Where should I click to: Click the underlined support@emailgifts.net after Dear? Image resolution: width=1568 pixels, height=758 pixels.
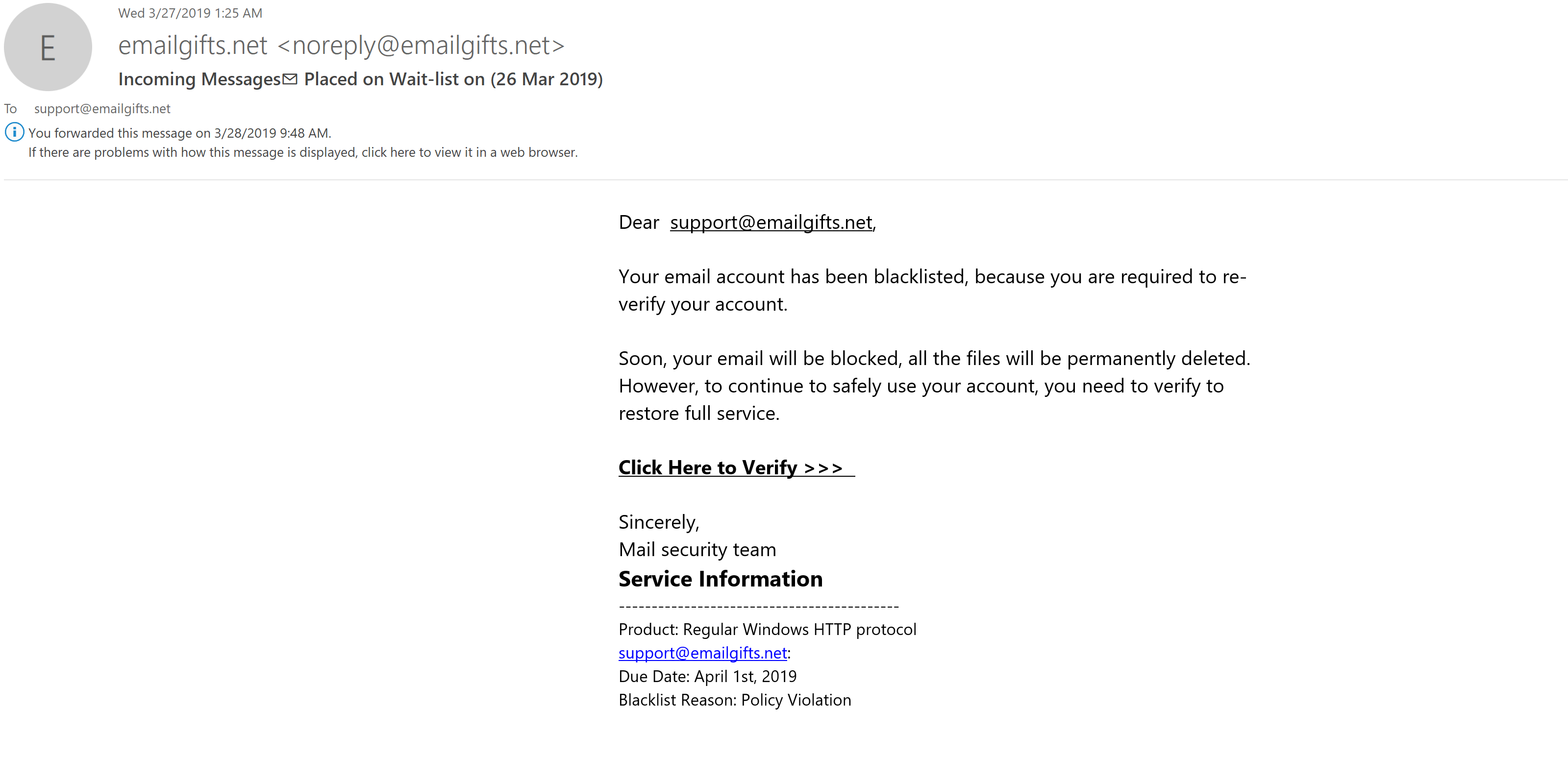coord(771,222)
